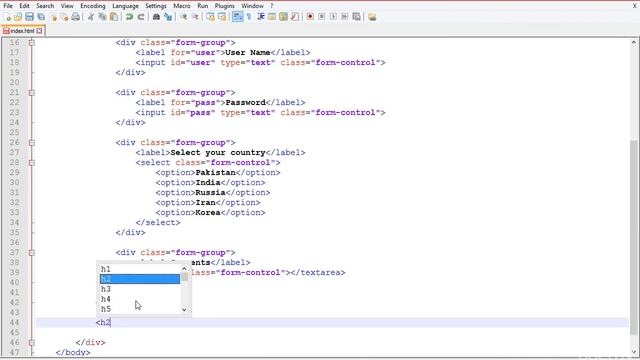The height and width of the screenshot is (360, 640).
Task: Open the Edit menu
Action: pos(24,6)
